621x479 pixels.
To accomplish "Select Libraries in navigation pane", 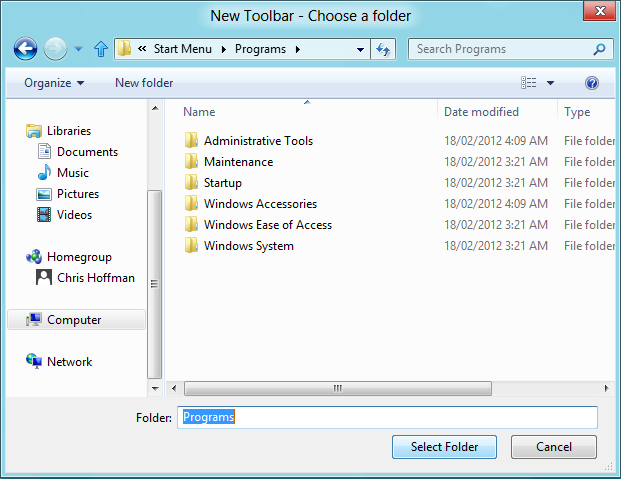I will 69,131.
